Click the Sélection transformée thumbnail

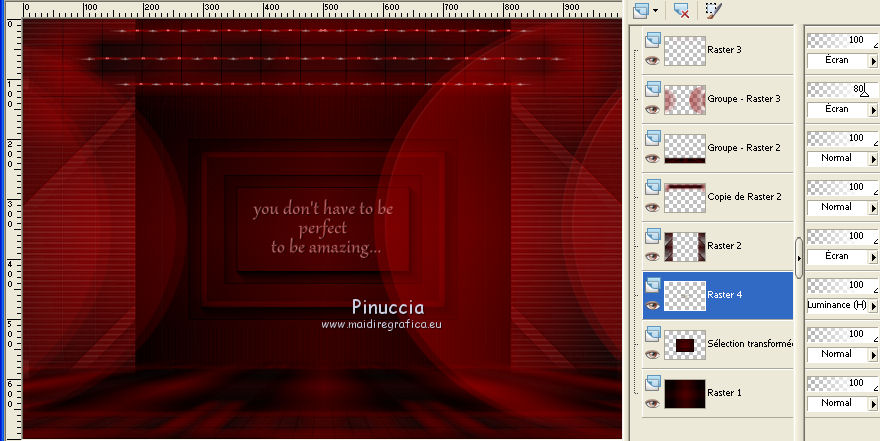(x=685, y=344)
